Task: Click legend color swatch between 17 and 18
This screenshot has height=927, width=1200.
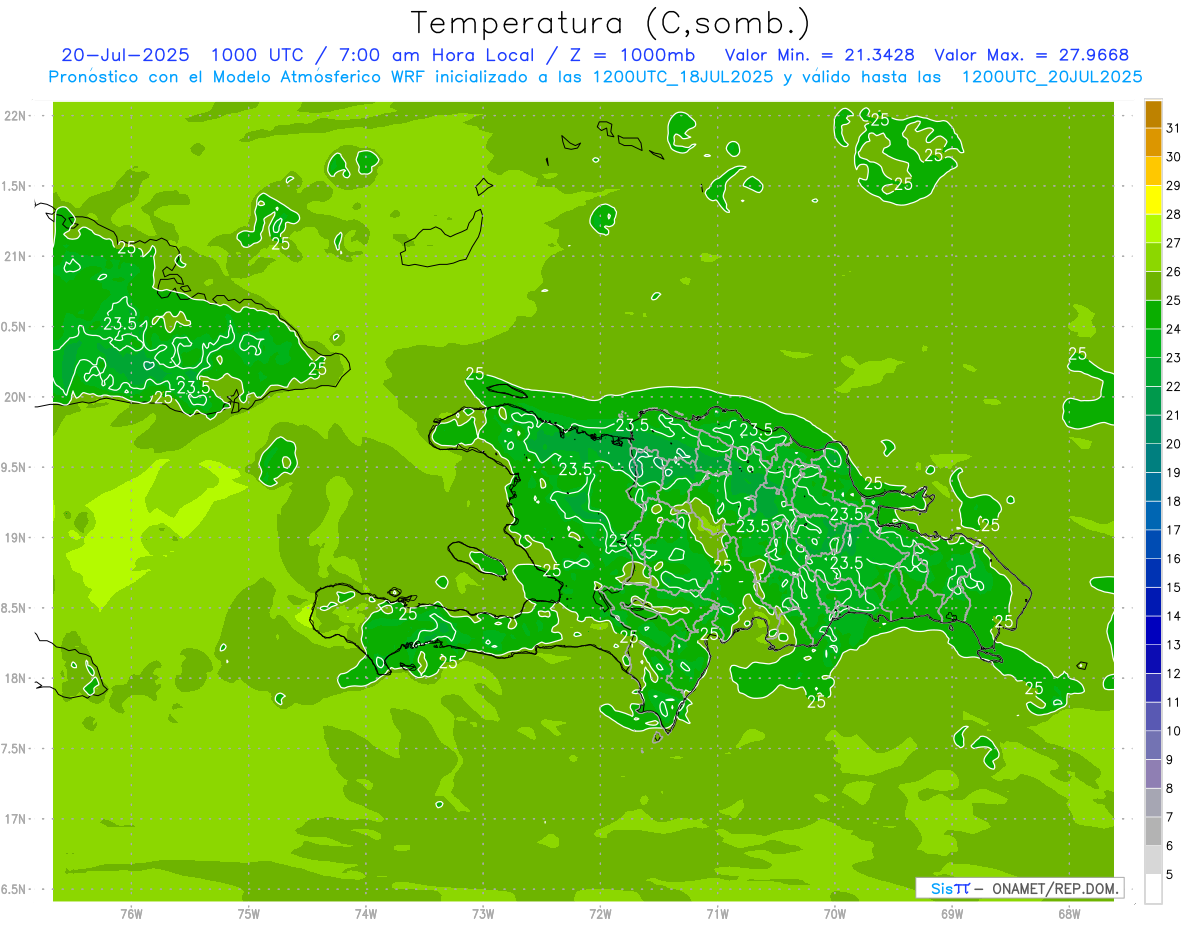Action: [x=1153, y=516]
